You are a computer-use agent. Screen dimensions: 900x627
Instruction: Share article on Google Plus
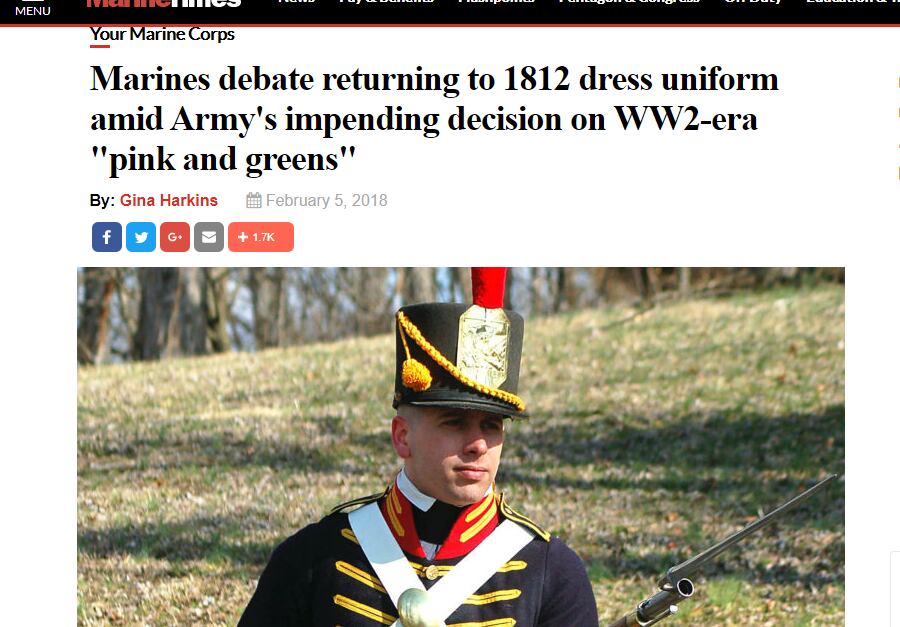[174, 237]
